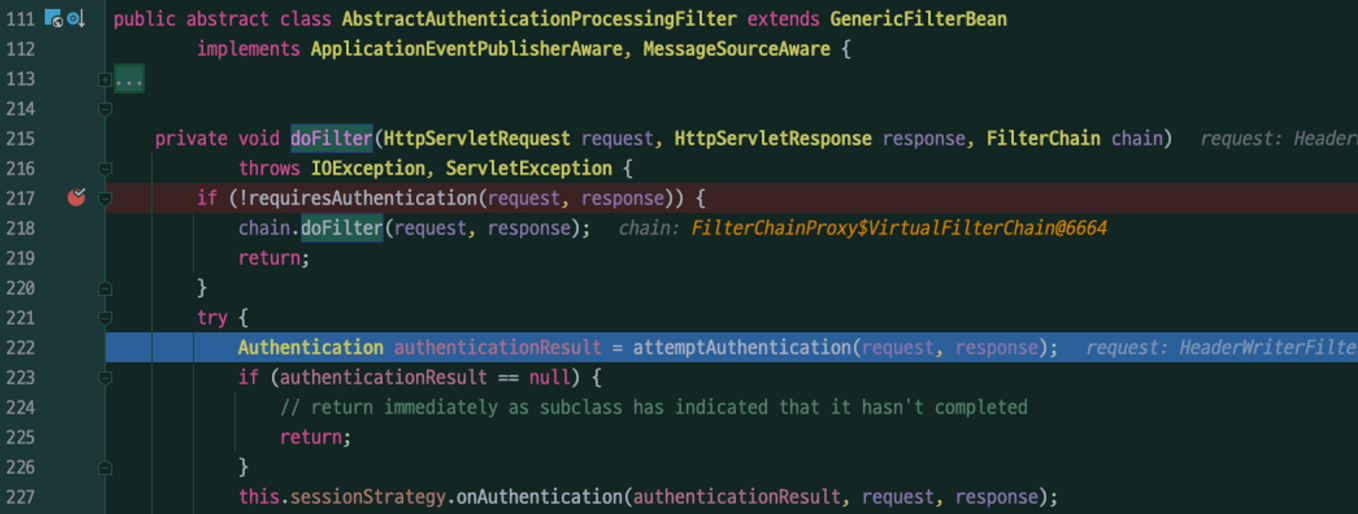Screen dimensions: 1358x514
Task: Click the sessionStrategy field reference
Action: point(365,497)
